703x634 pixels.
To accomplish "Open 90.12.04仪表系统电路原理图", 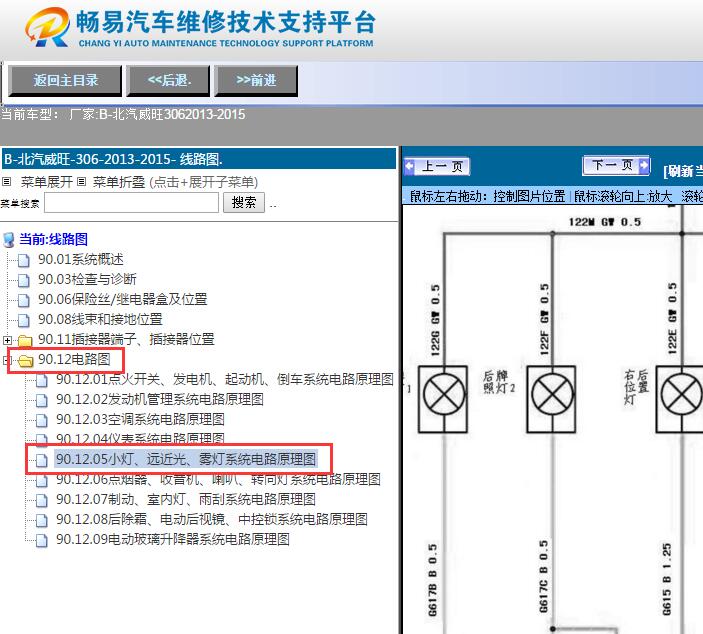I will click(x=140, y=438).
